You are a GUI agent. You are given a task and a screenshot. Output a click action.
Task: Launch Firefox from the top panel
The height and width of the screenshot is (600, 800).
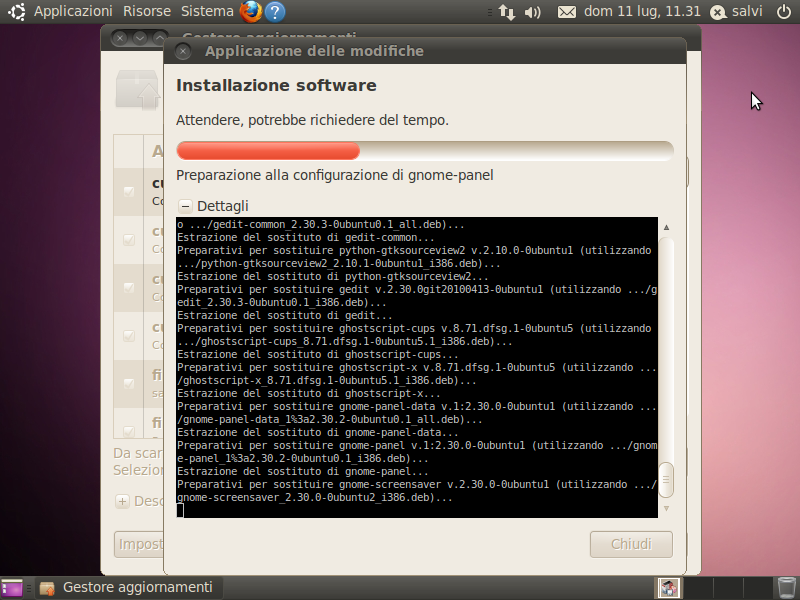coord(251,11)
